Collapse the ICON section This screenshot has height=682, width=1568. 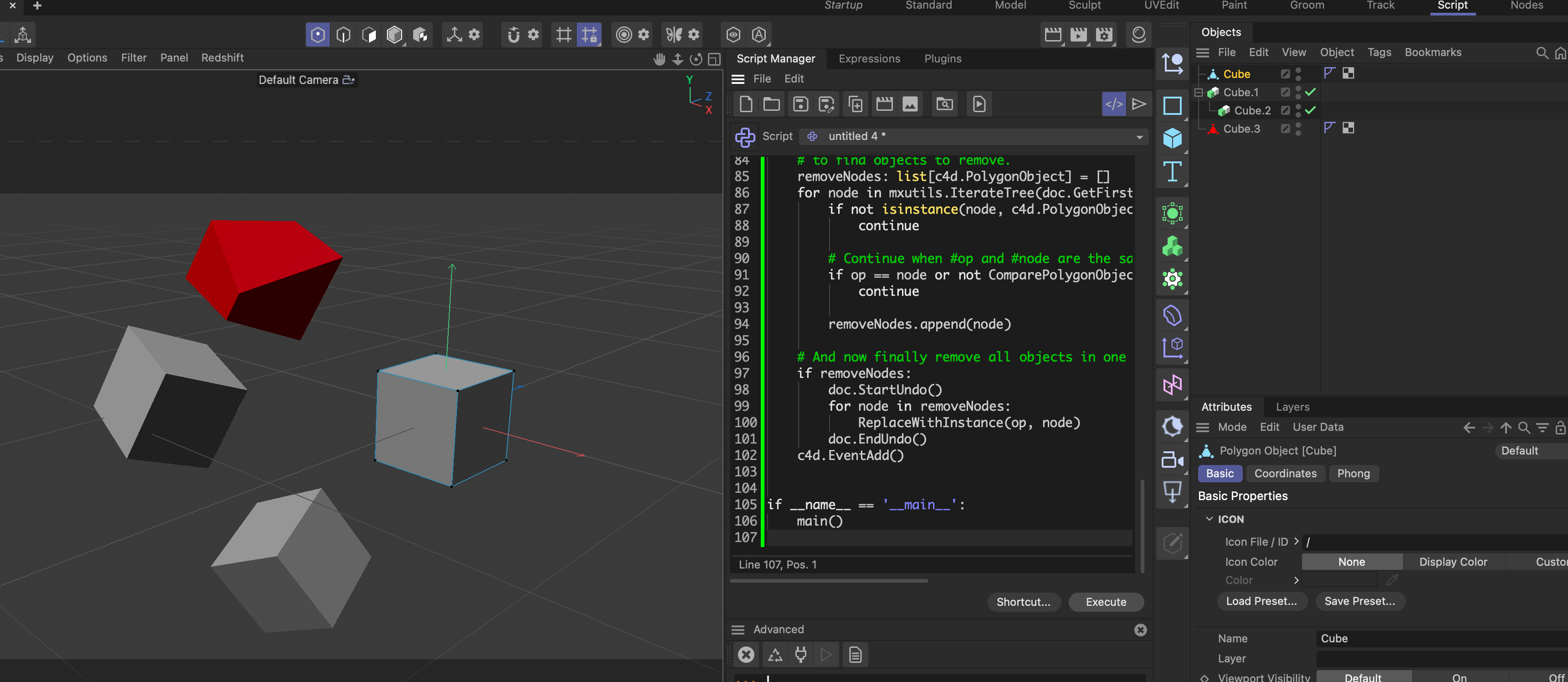point(1209,519)
